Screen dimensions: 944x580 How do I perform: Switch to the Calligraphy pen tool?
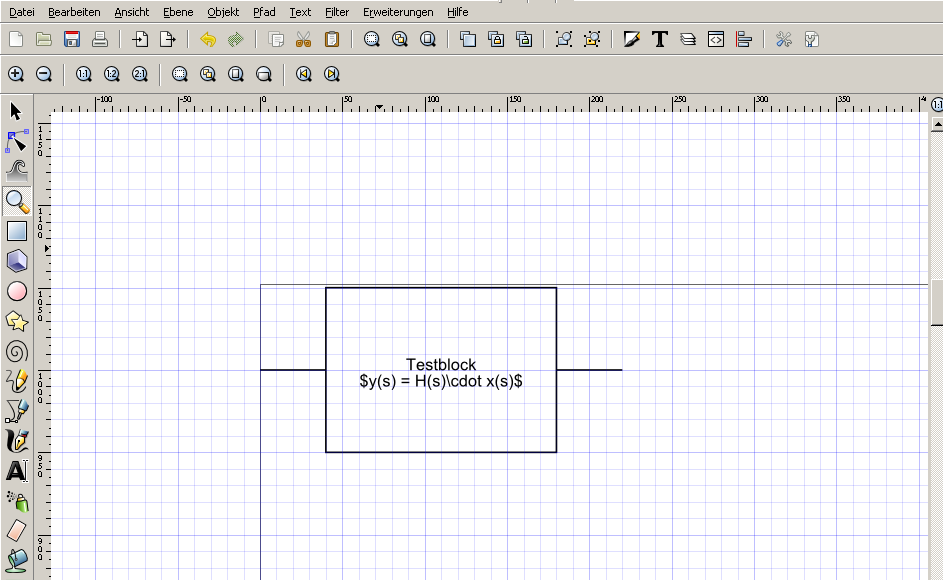click(17, 440)
